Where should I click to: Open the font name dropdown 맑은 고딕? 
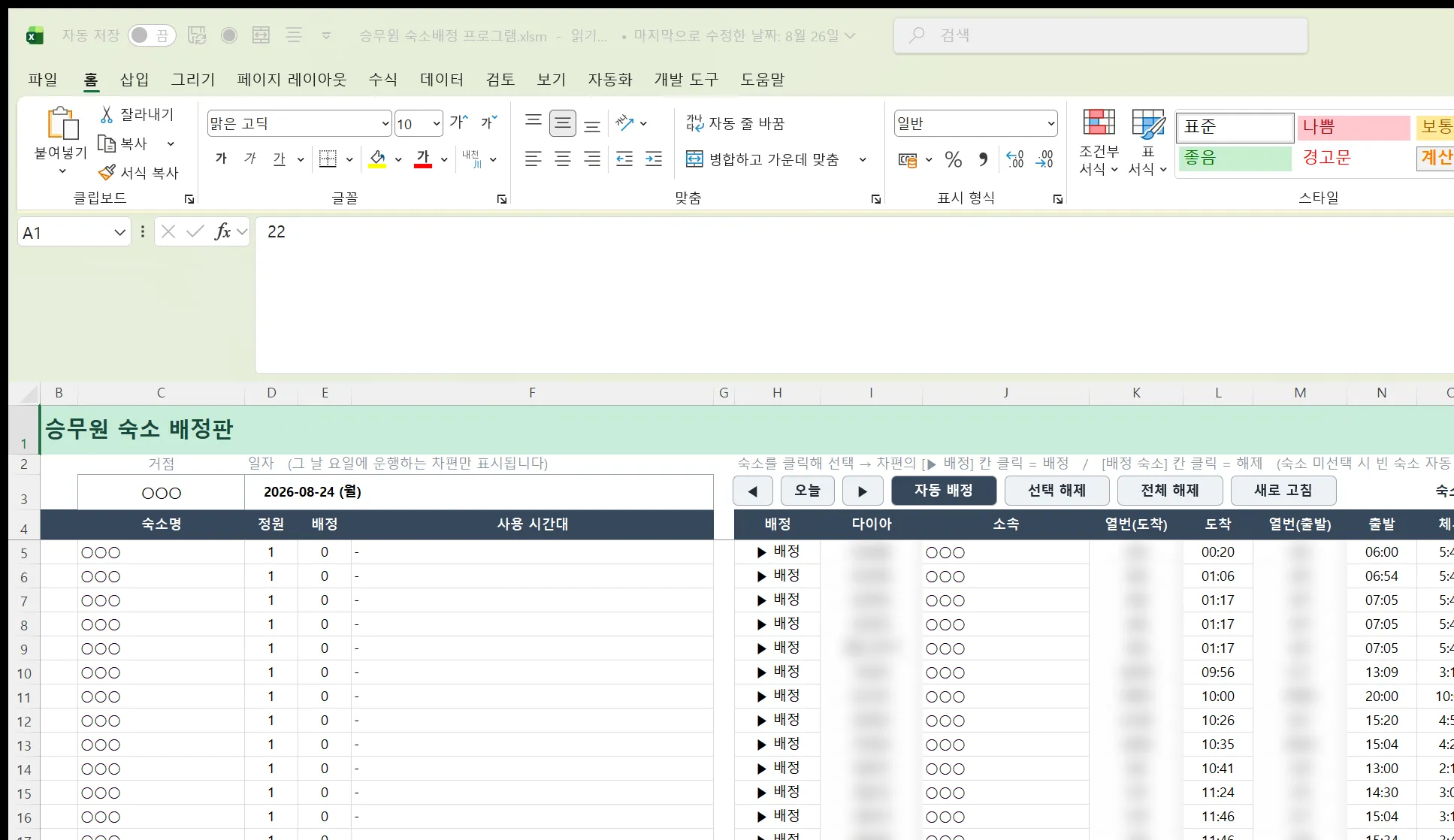click(385, 123)
